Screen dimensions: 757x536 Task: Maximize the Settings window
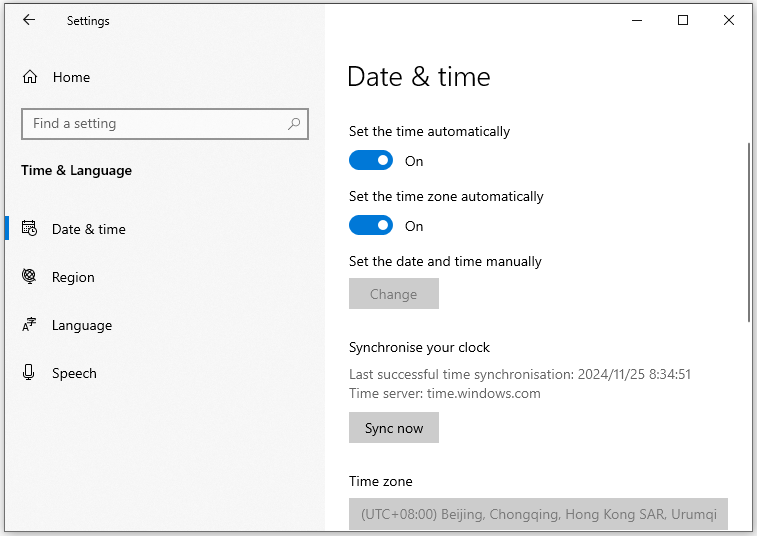coord(683,20)
